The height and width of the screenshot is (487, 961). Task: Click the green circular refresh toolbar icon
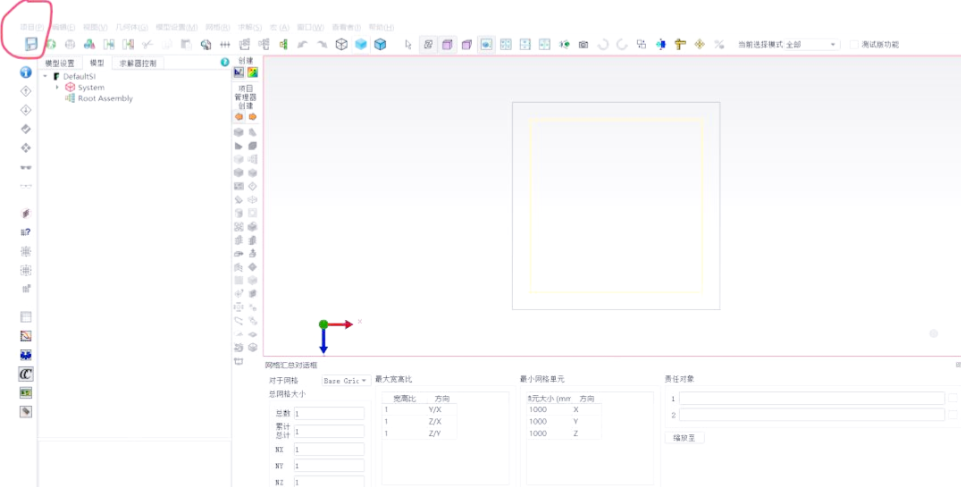(51, 44)
